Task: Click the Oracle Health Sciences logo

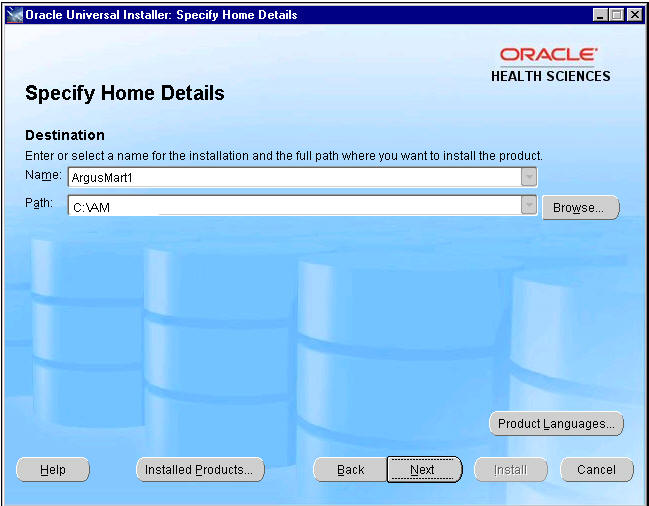Action: 550,65
